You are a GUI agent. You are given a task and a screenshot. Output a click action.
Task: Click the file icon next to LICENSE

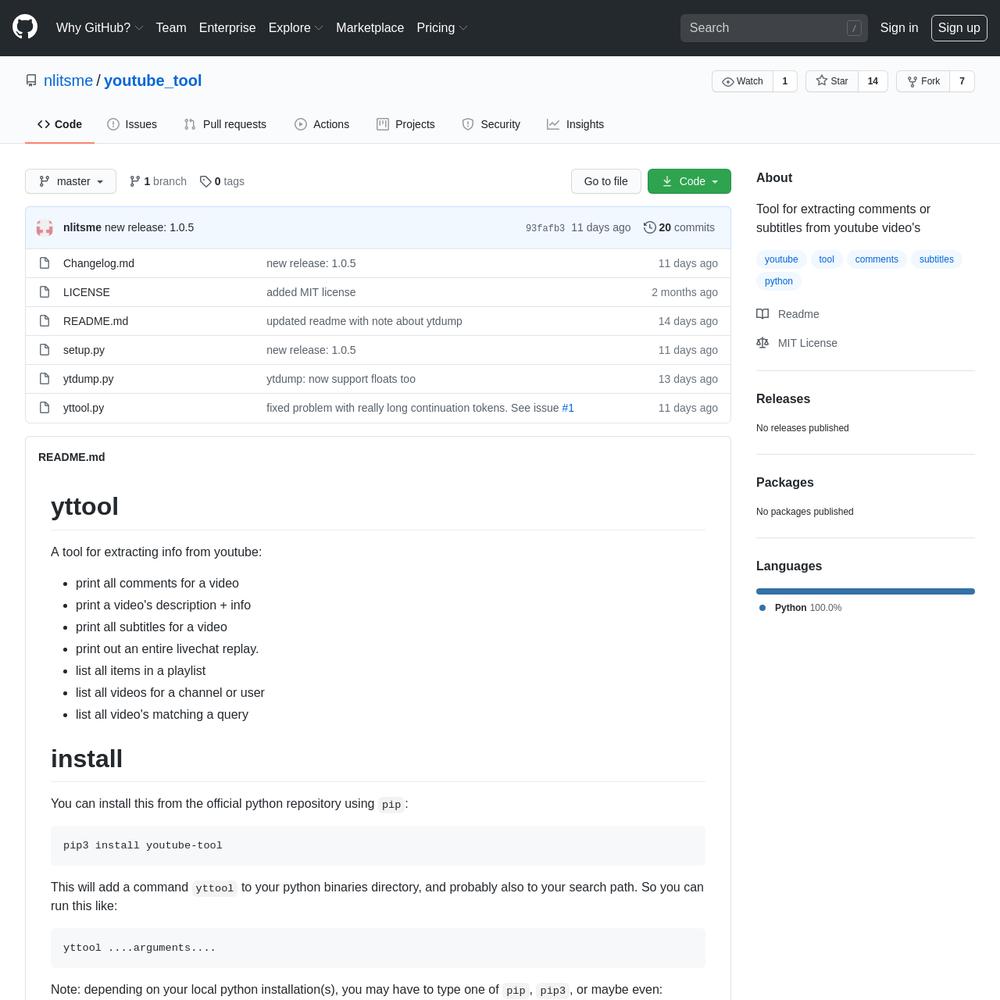pos(45,292)
